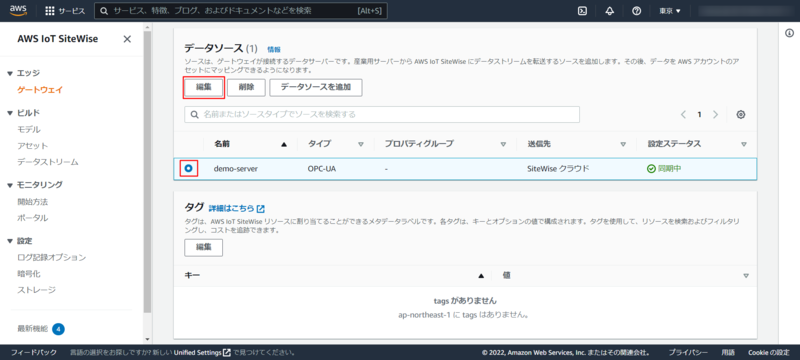
Task: Open プライバシー in the footer
Action: click(688, 353)
